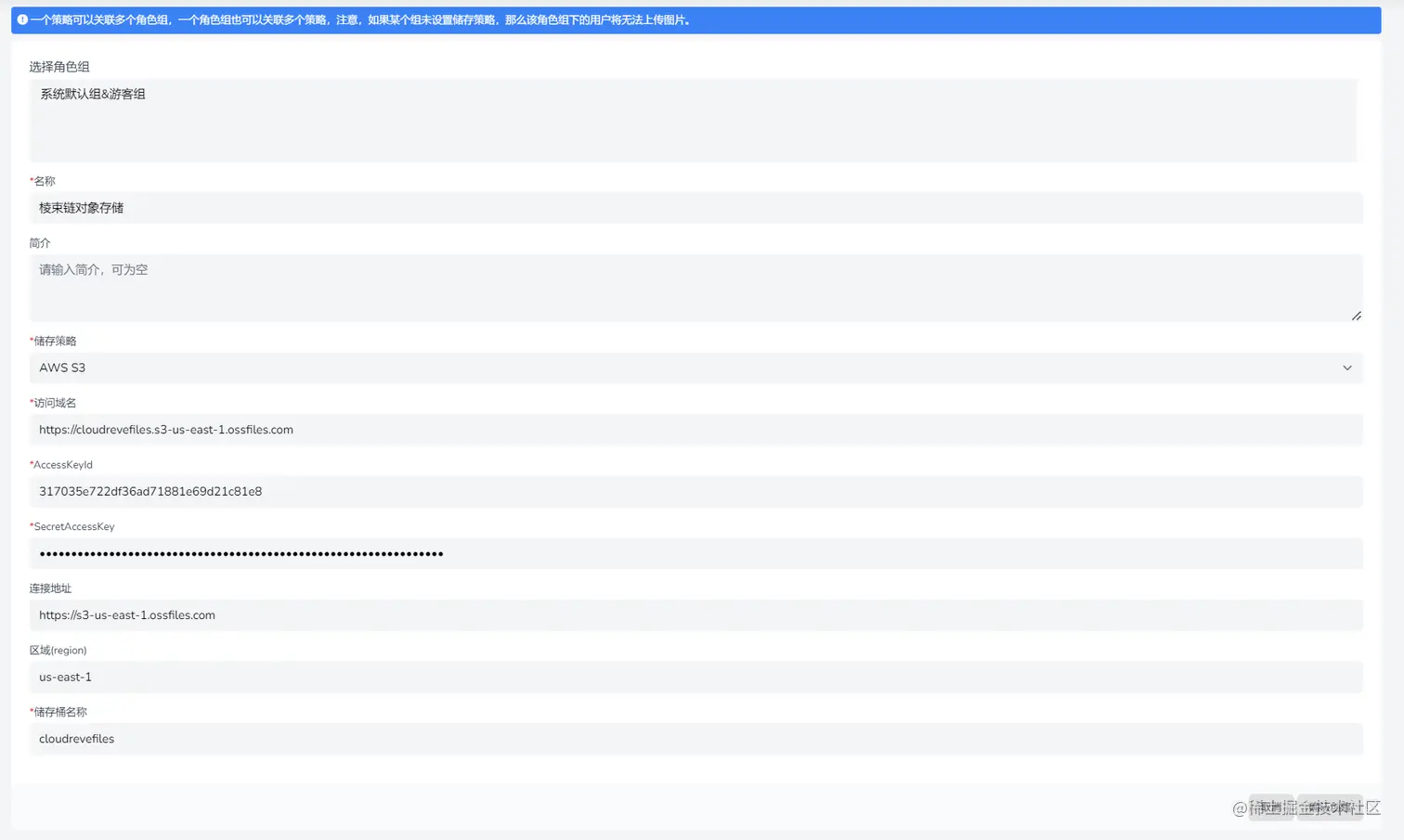Click into the 简介 textarea

[x=695, y=288]
